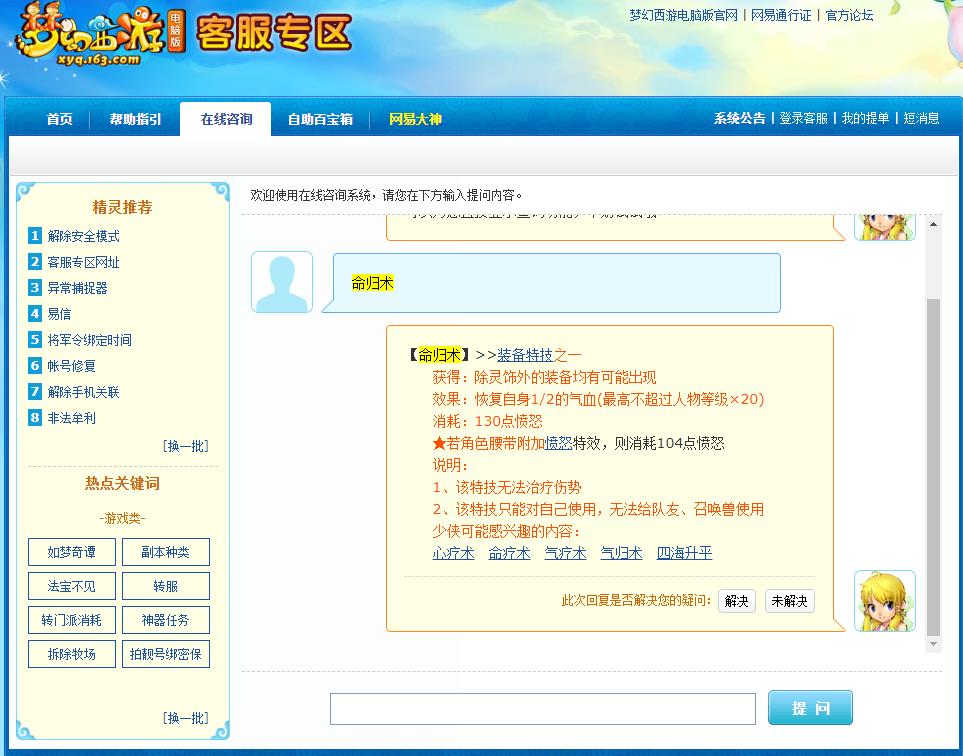Click the question input box
Screen dimensions: 963x756
click(x=542, y=708)
